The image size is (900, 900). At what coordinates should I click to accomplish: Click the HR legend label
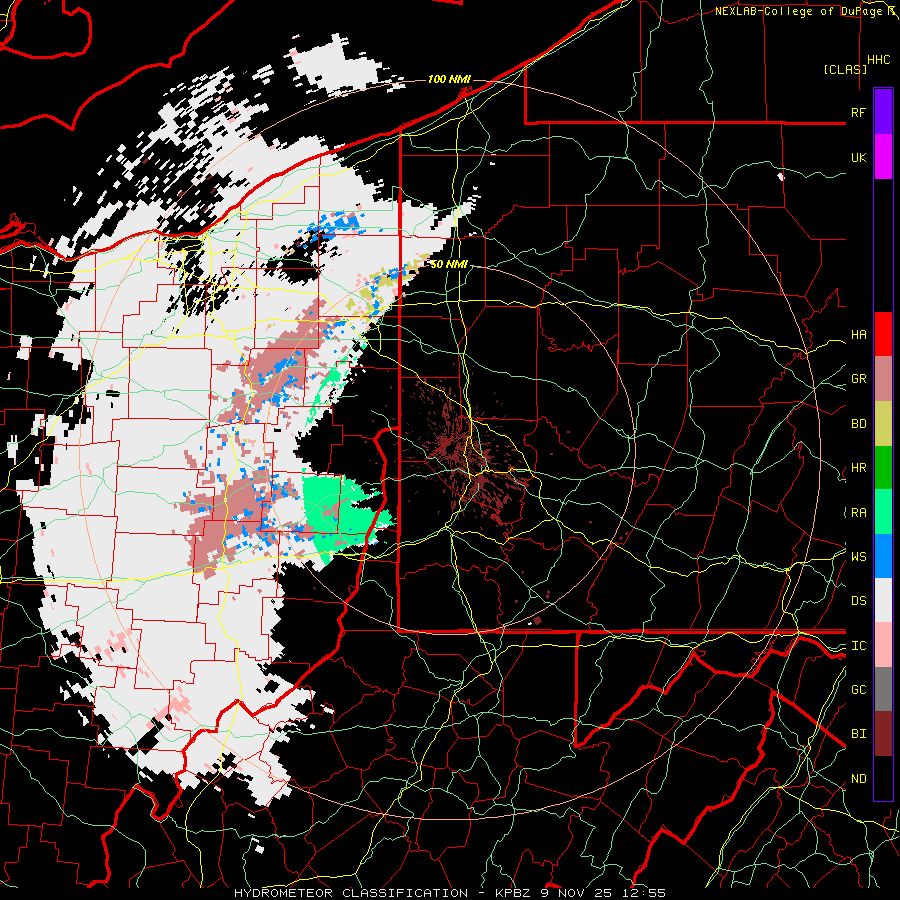coord(858,468)
